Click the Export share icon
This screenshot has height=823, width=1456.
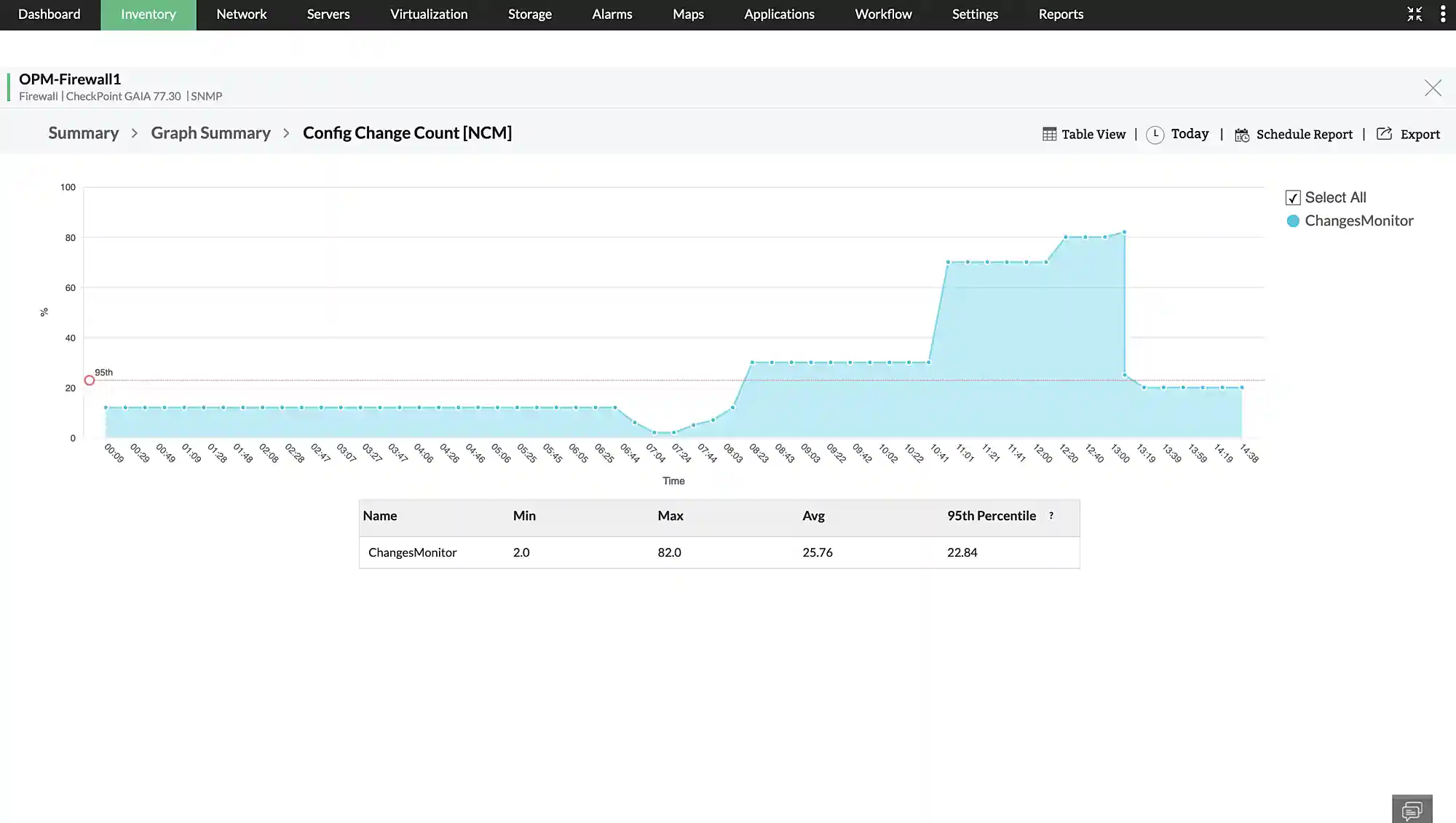pos(1384,134)
